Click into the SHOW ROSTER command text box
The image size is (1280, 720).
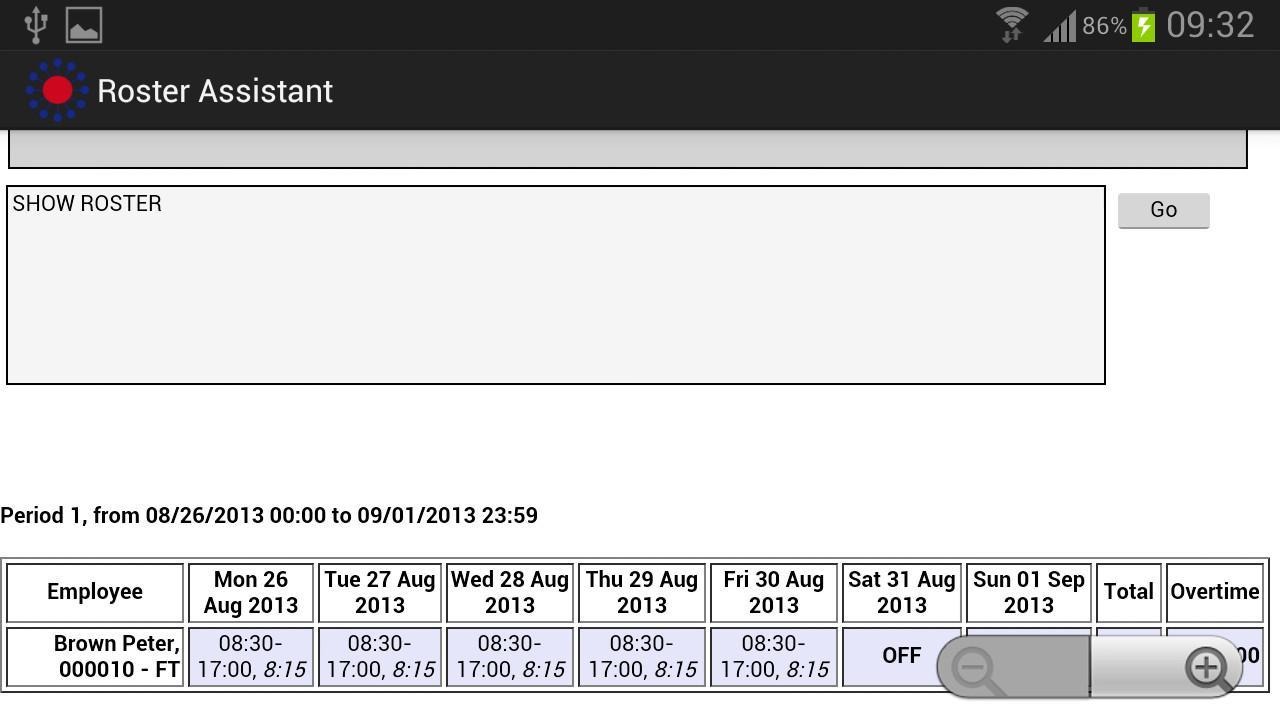tap(555, 285)
